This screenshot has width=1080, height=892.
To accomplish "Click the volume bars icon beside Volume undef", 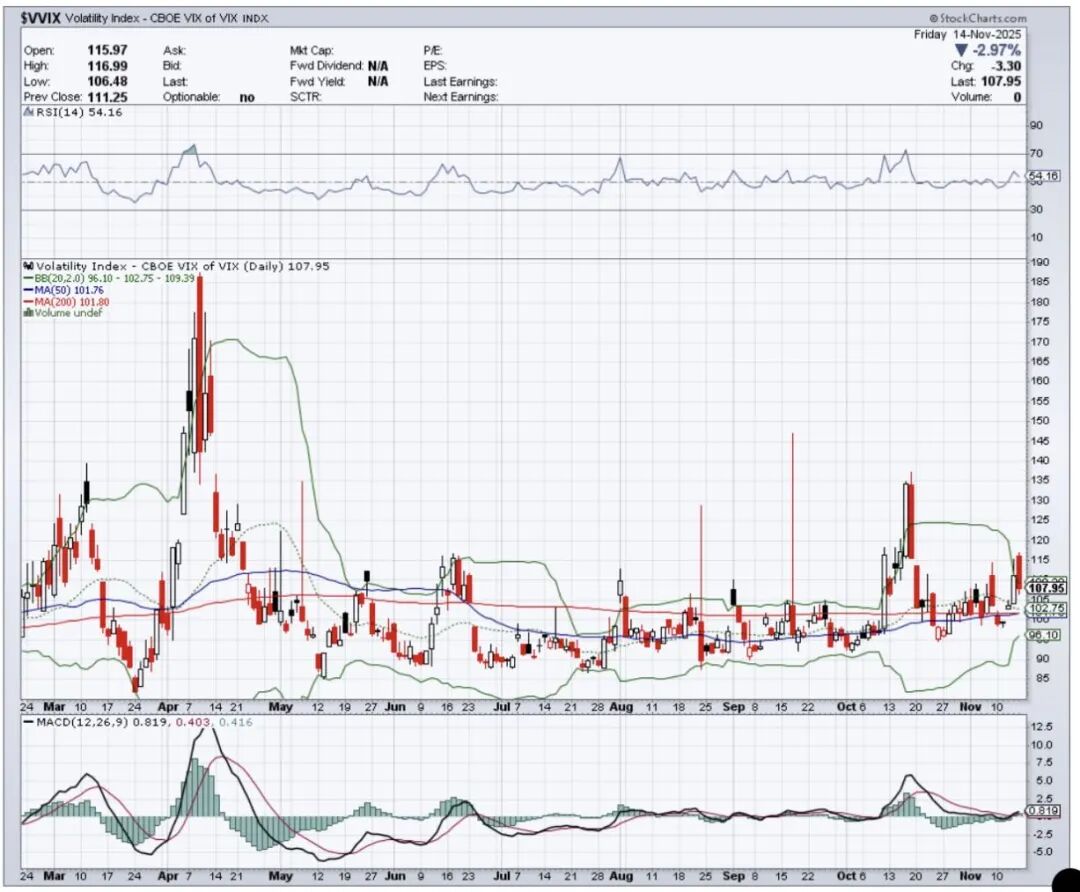I will coord(28,313).
